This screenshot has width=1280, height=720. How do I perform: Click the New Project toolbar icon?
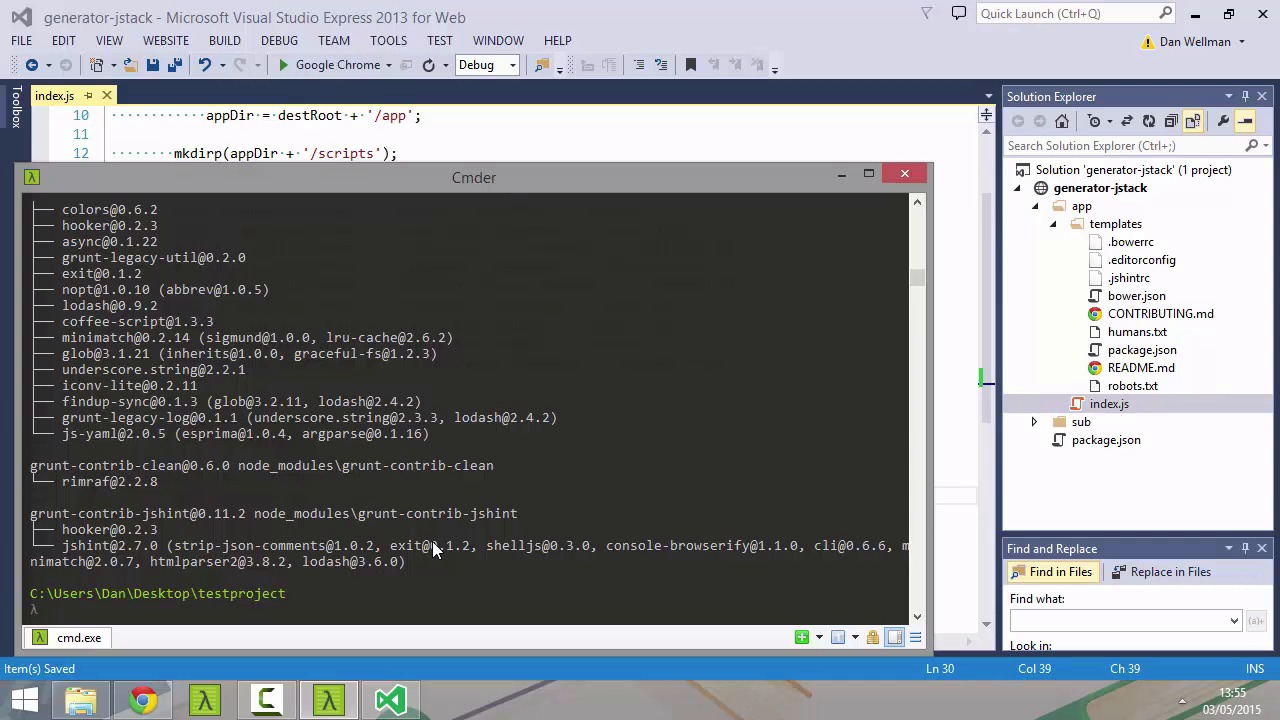(97, 65)
